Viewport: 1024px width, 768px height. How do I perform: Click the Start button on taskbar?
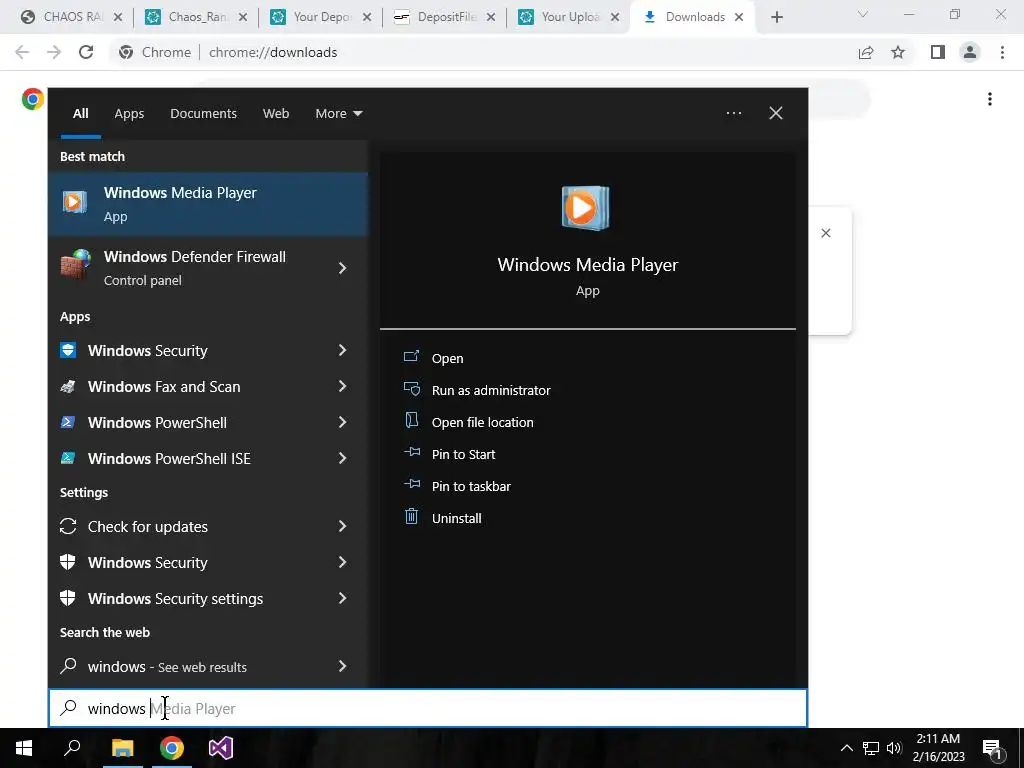[24, 748]
